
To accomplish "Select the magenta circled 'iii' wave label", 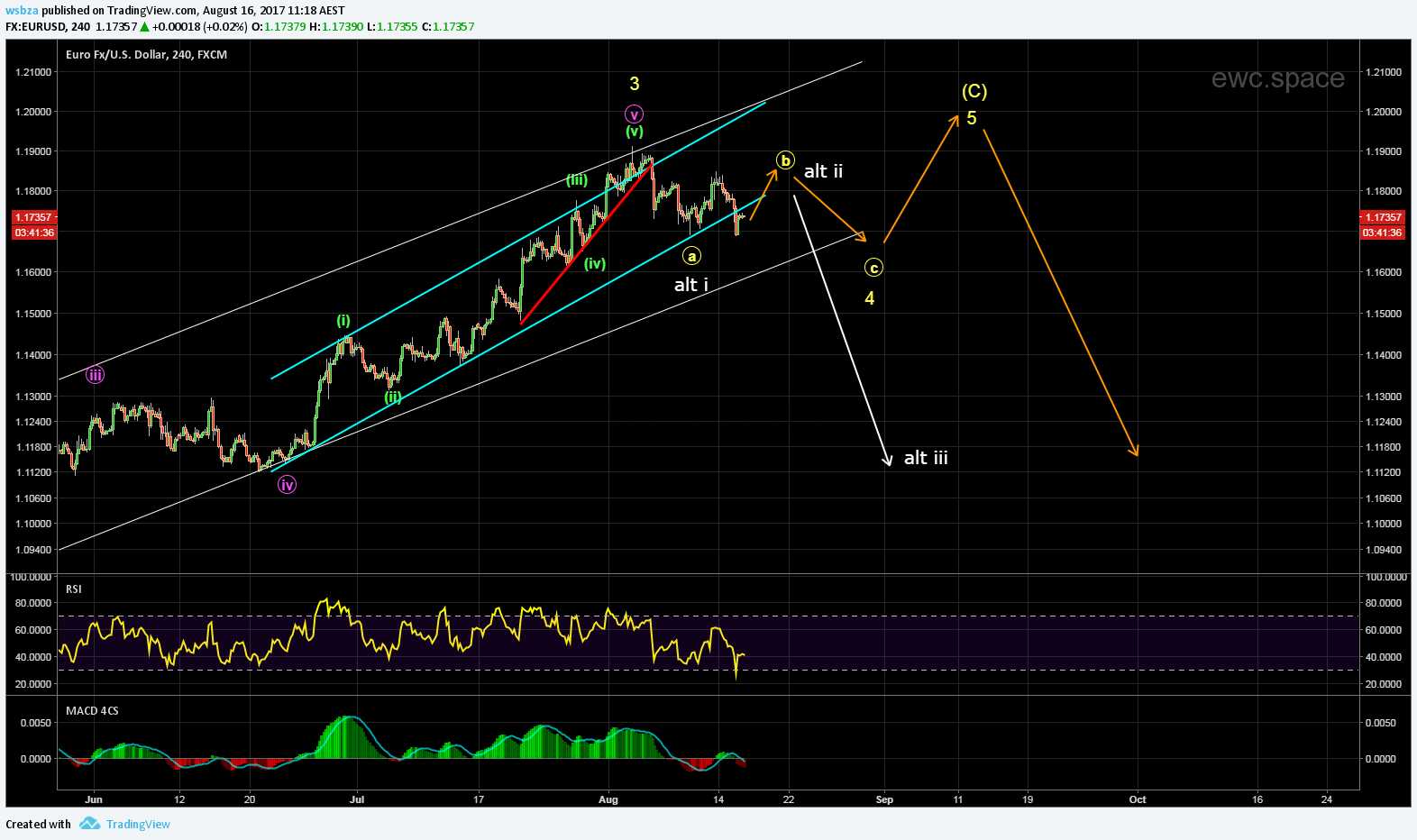I will 95,375.
